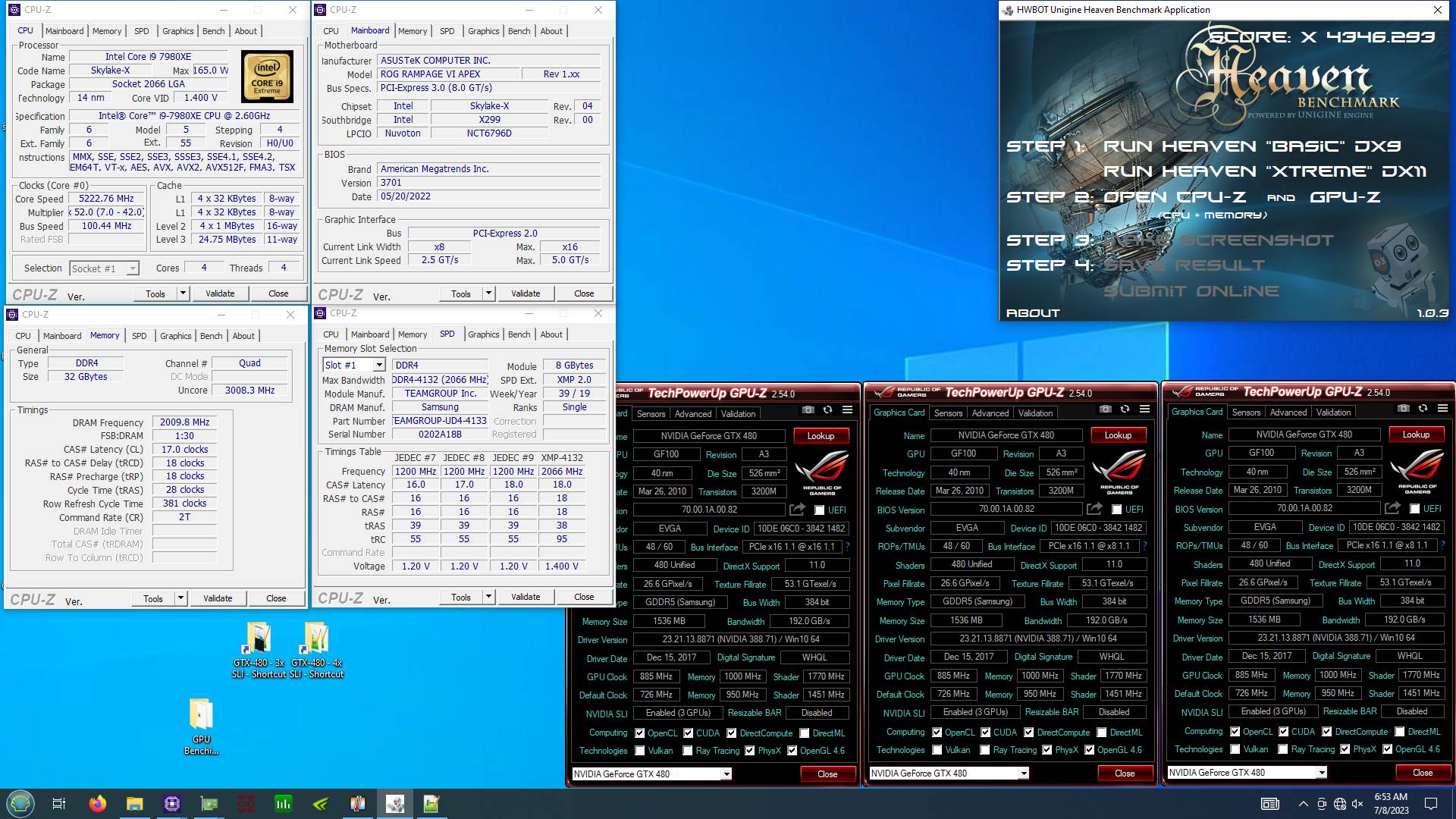Click Validate button in CPU-Z Memory window
1456x819 pixels.
coord(218,598)
